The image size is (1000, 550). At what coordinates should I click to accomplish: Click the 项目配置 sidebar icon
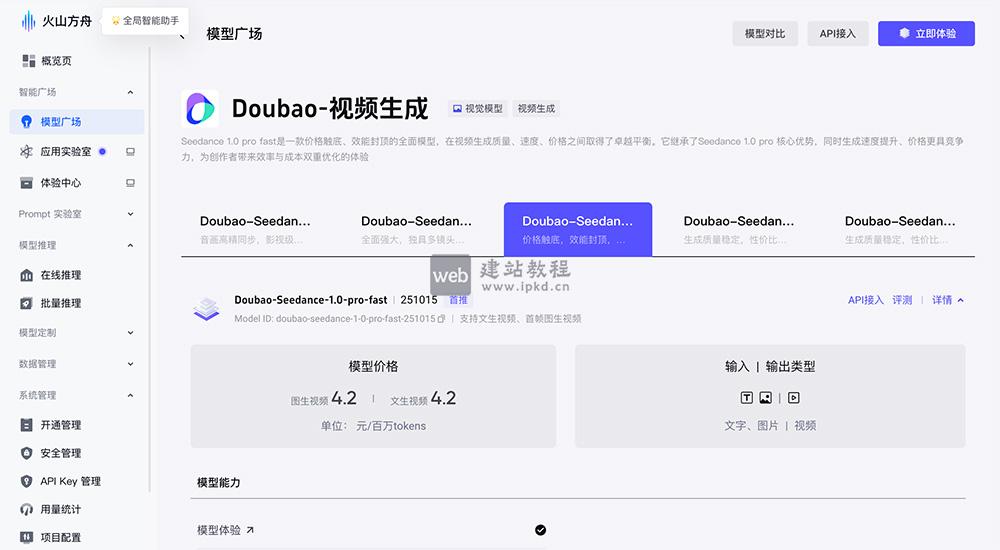[26, 537]
